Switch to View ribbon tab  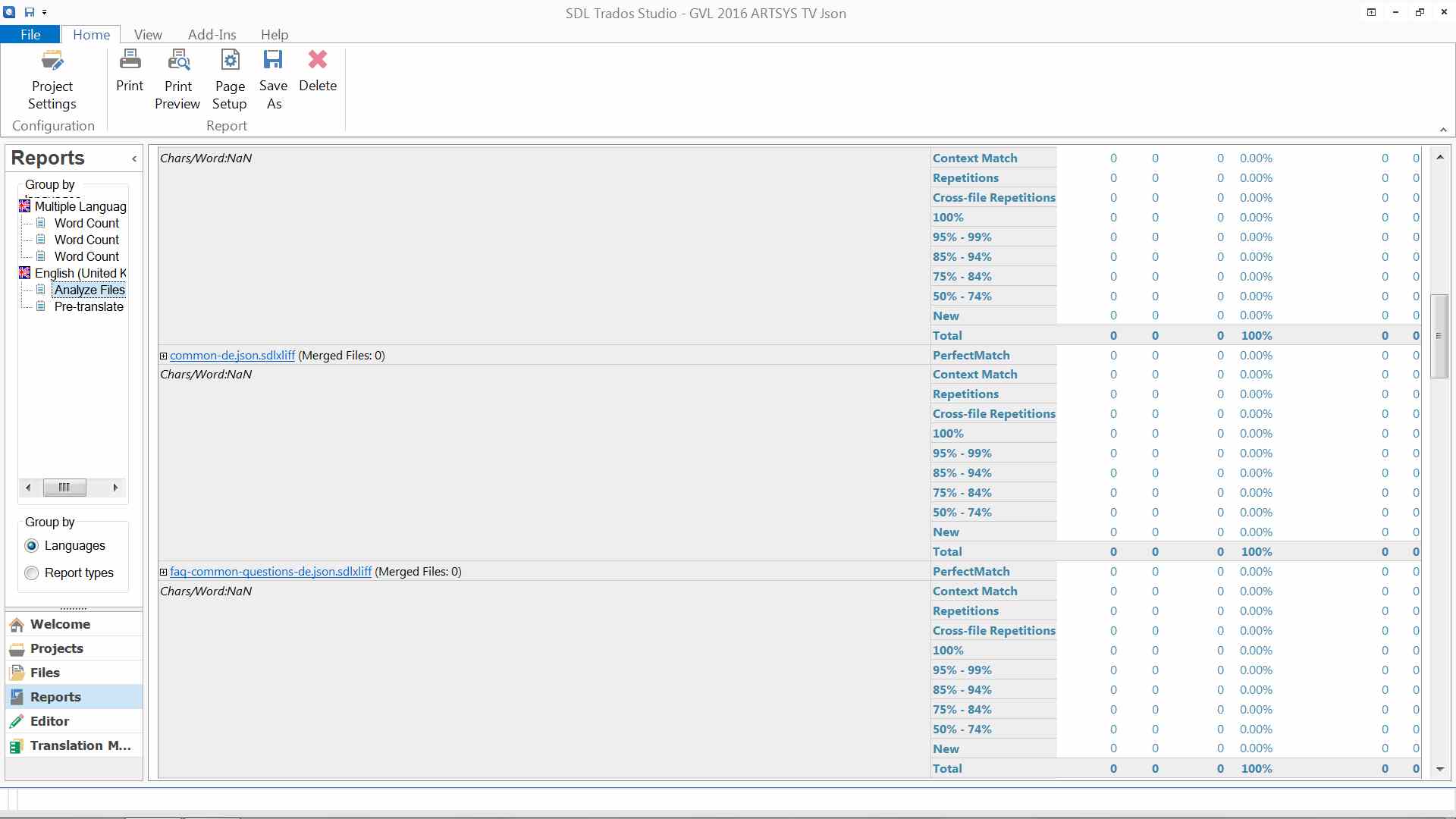pos(148,34)
